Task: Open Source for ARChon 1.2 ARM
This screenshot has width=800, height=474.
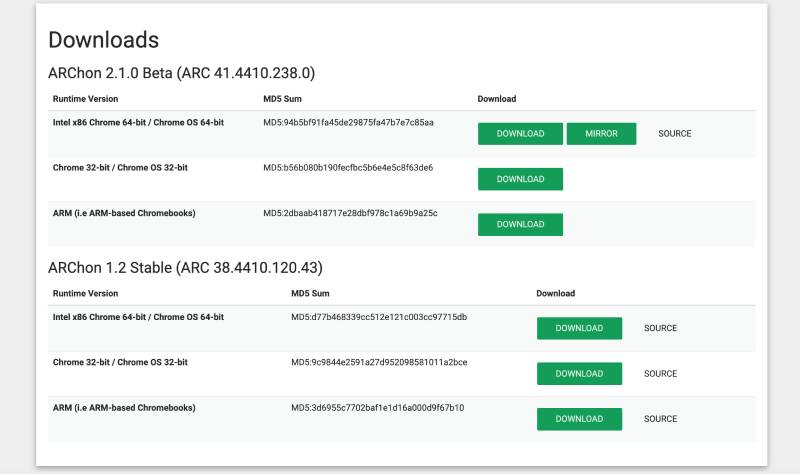Action: point(660,419)
